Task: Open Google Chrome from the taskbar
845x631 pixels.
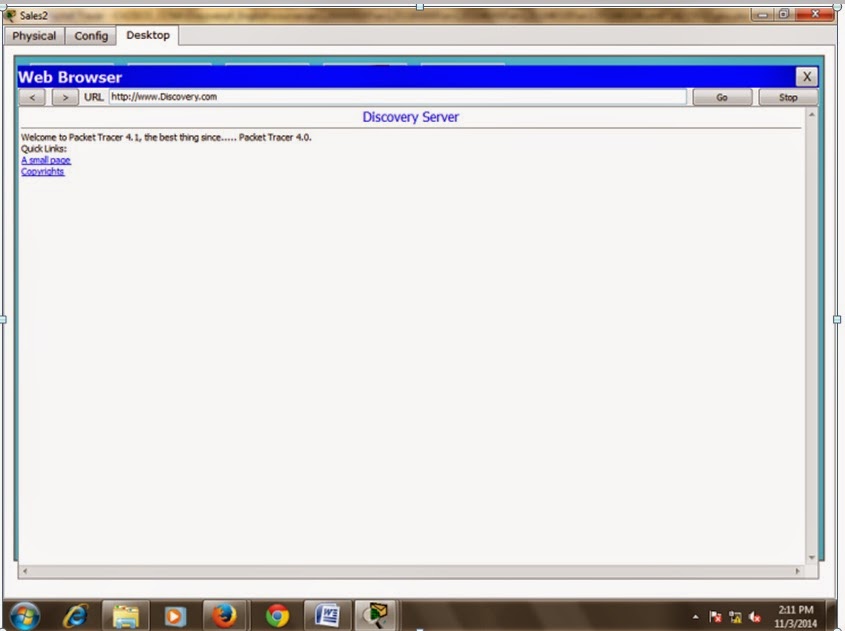Action: 277,615
